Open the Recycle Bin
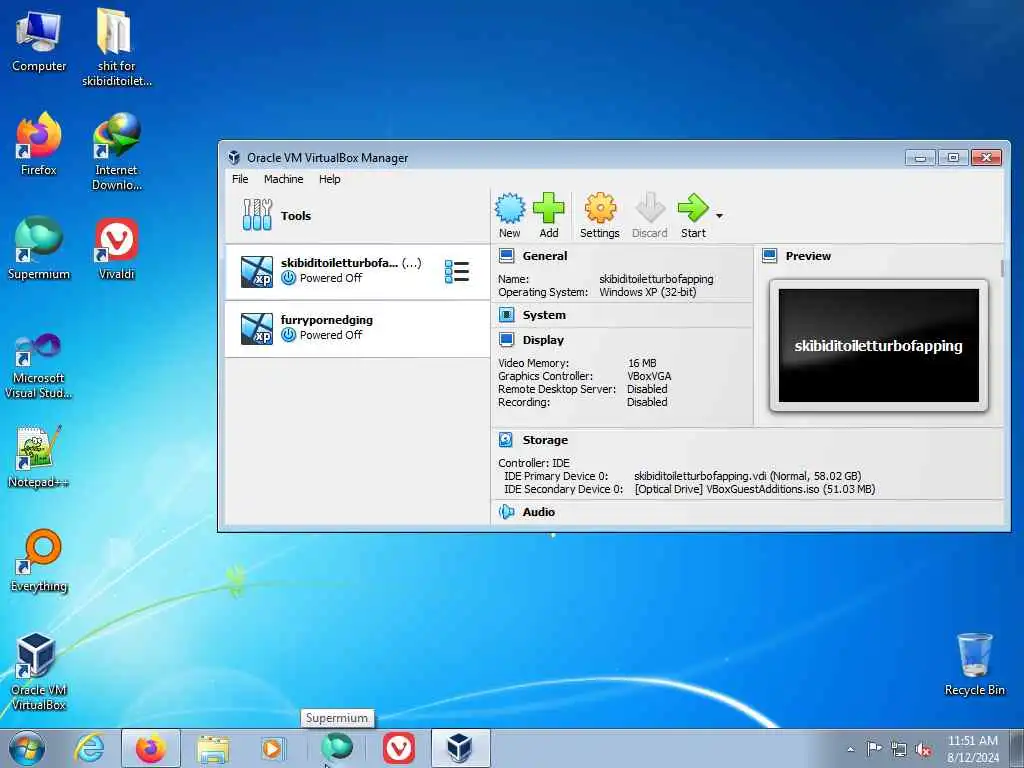1024x768 pixels. pyautogui.click(x=974, y=665)
